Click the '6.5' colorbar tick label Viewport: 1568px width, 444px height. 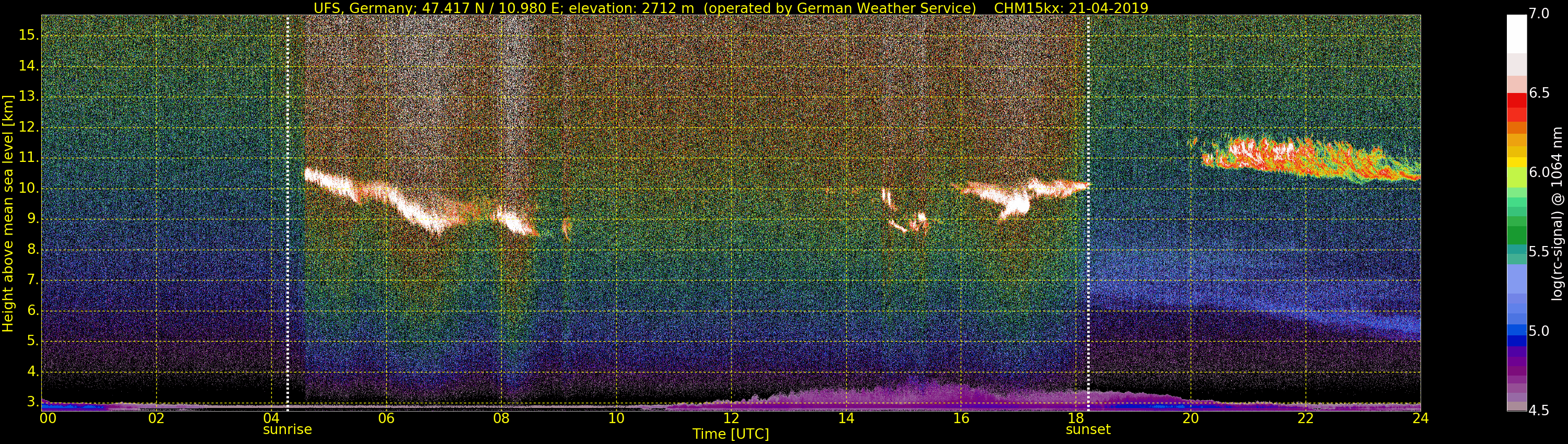click(1539, 93)
